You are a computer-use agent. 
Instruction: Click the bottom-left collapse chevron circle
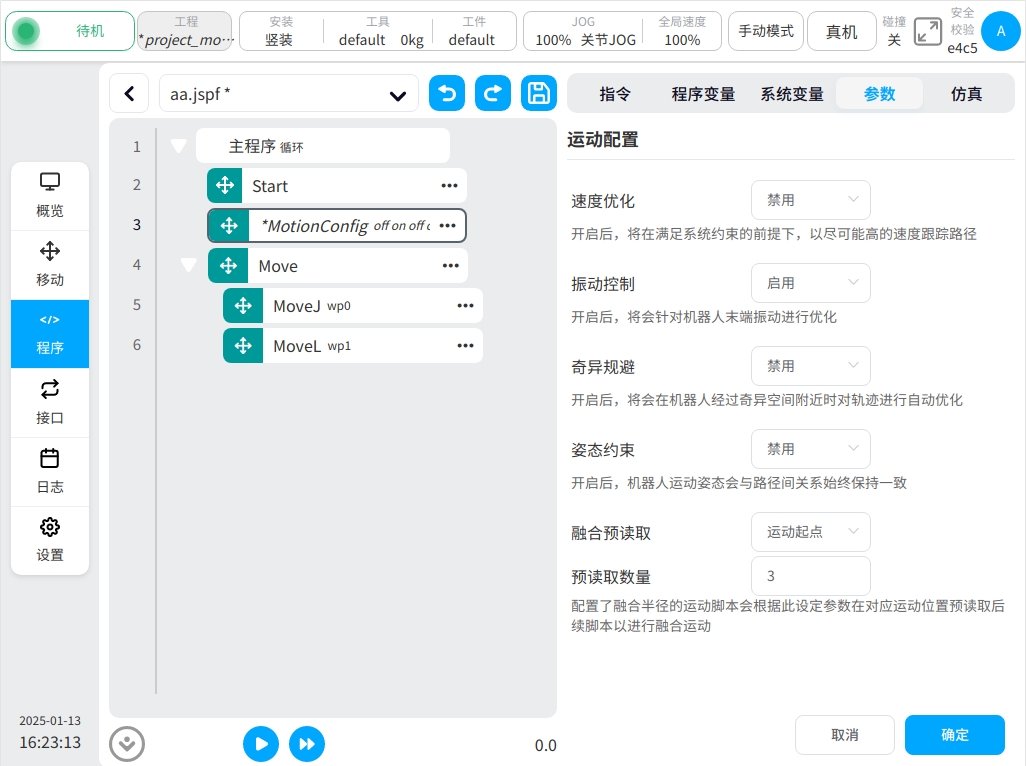coord(127,744)
